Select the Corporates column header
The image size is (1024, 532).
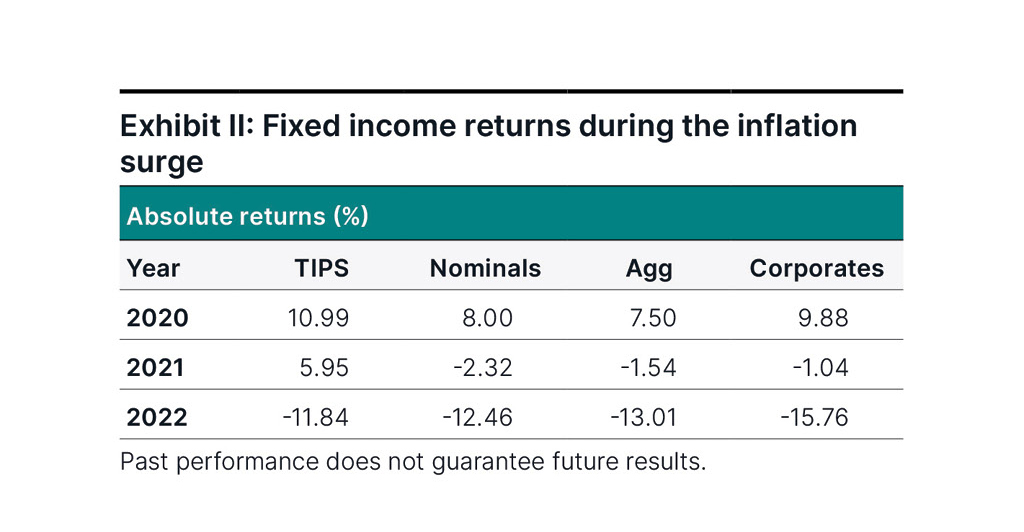pyautogui.click(x=816, y=268)
